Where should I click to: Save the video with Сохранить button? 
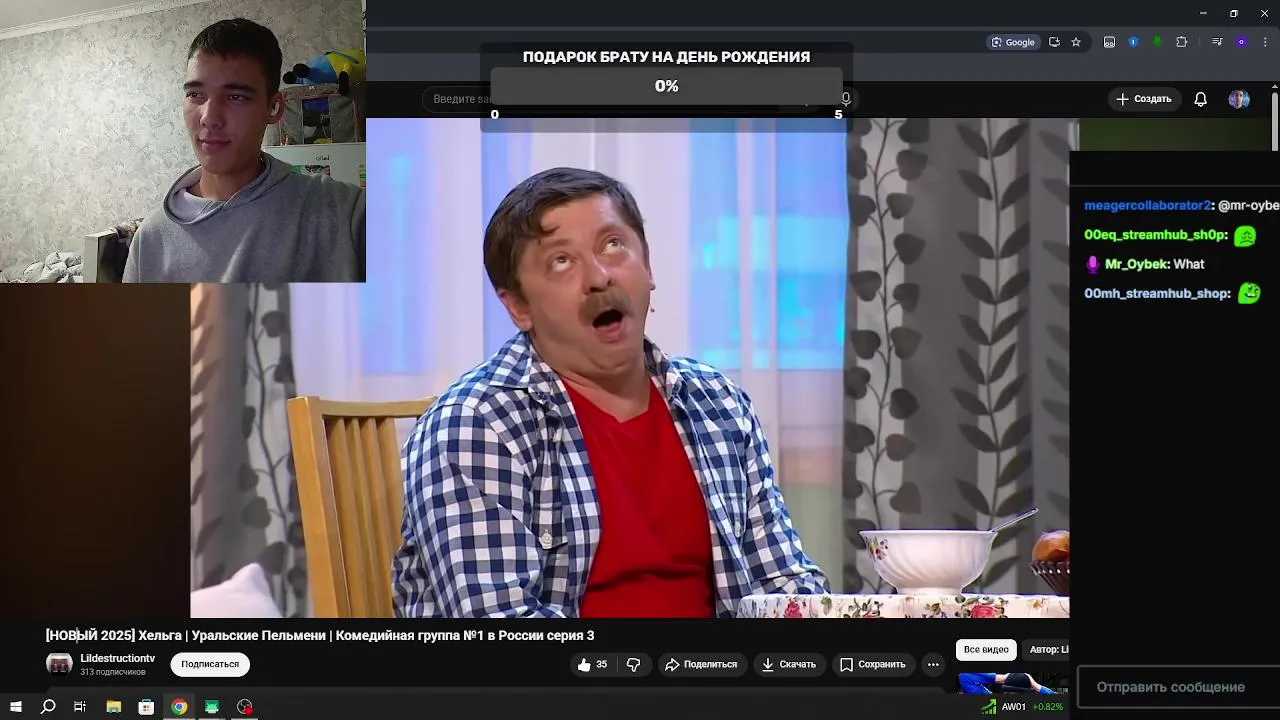pos(873,664)
